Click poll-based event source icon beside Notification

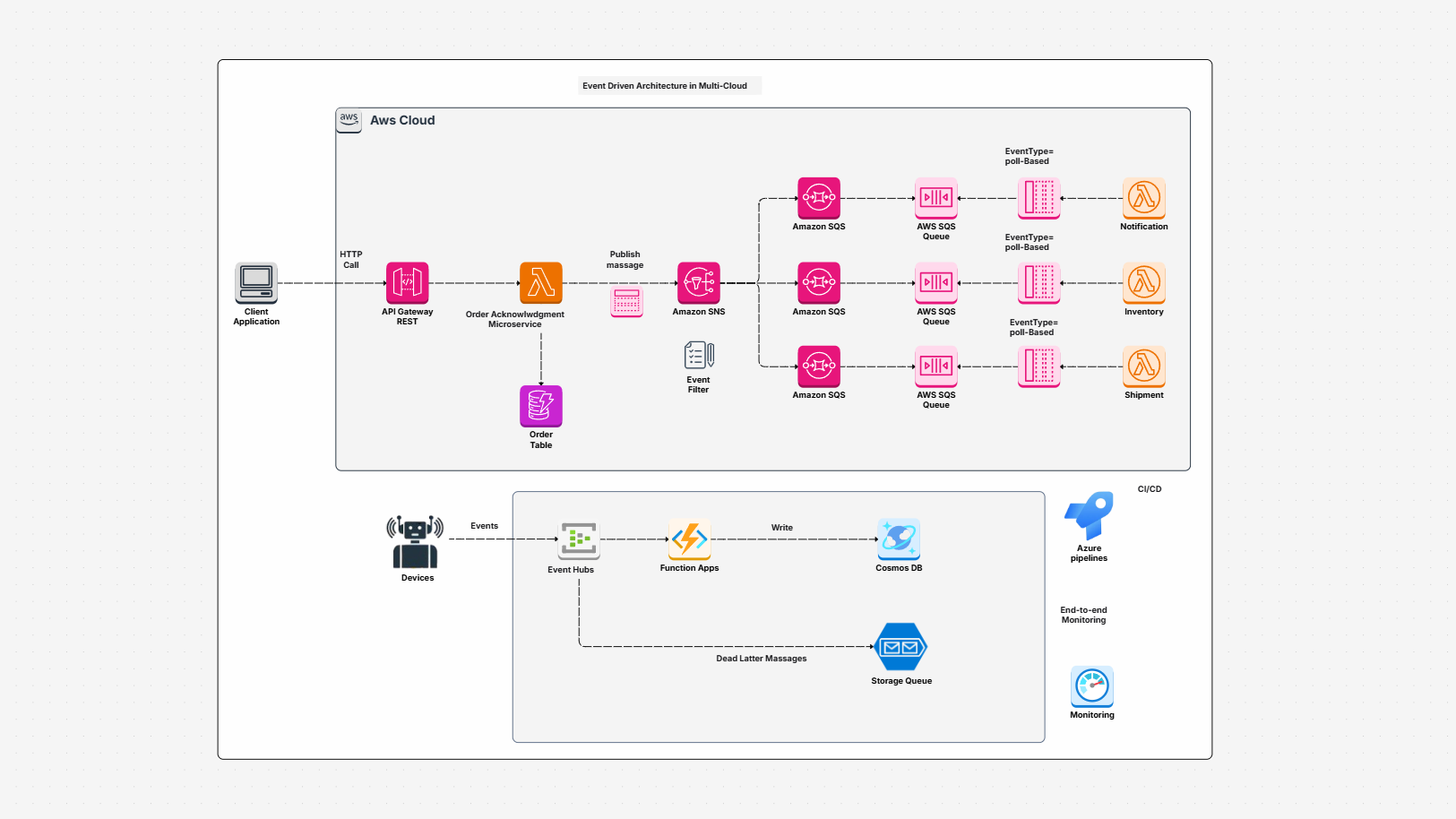(1039, 198)
